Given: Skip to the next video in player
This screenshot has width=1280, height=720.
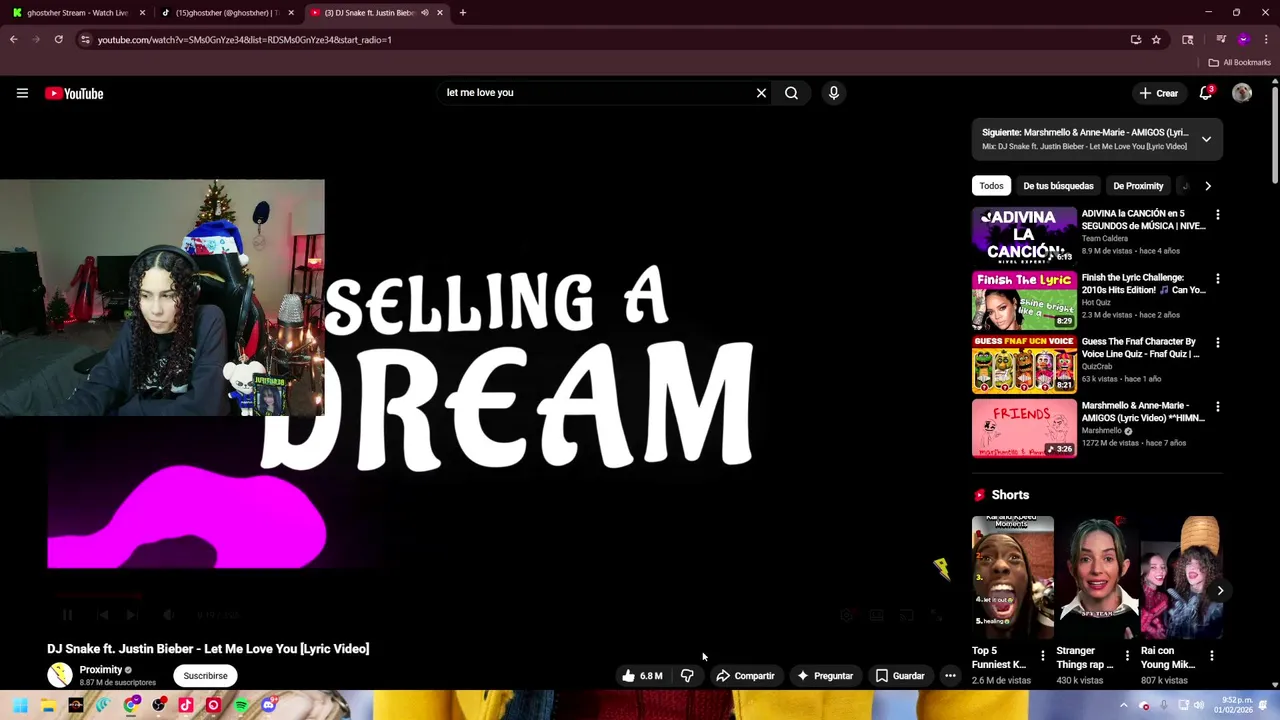Looking at the screenshot, I should (x=131, y=616).
